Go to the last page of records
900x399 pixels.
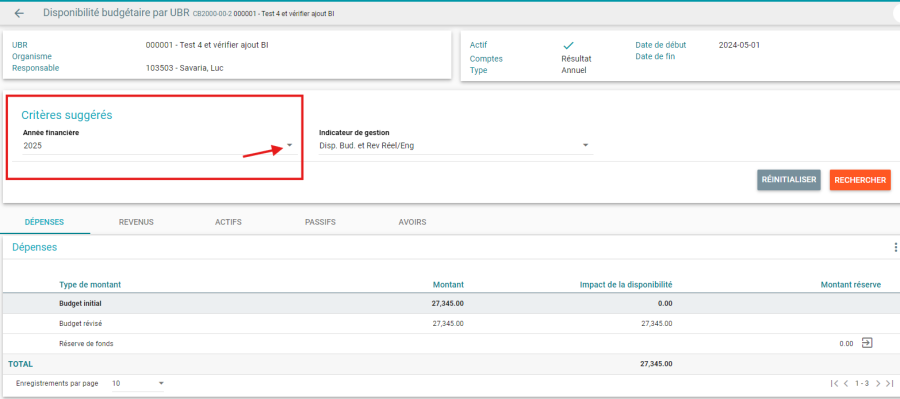[x=889, y=383]
